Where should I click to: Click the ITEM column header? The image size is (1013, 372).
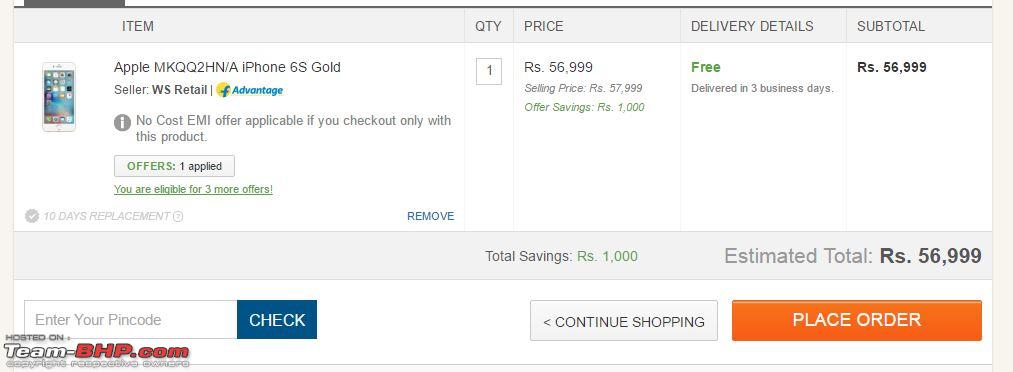138,26
